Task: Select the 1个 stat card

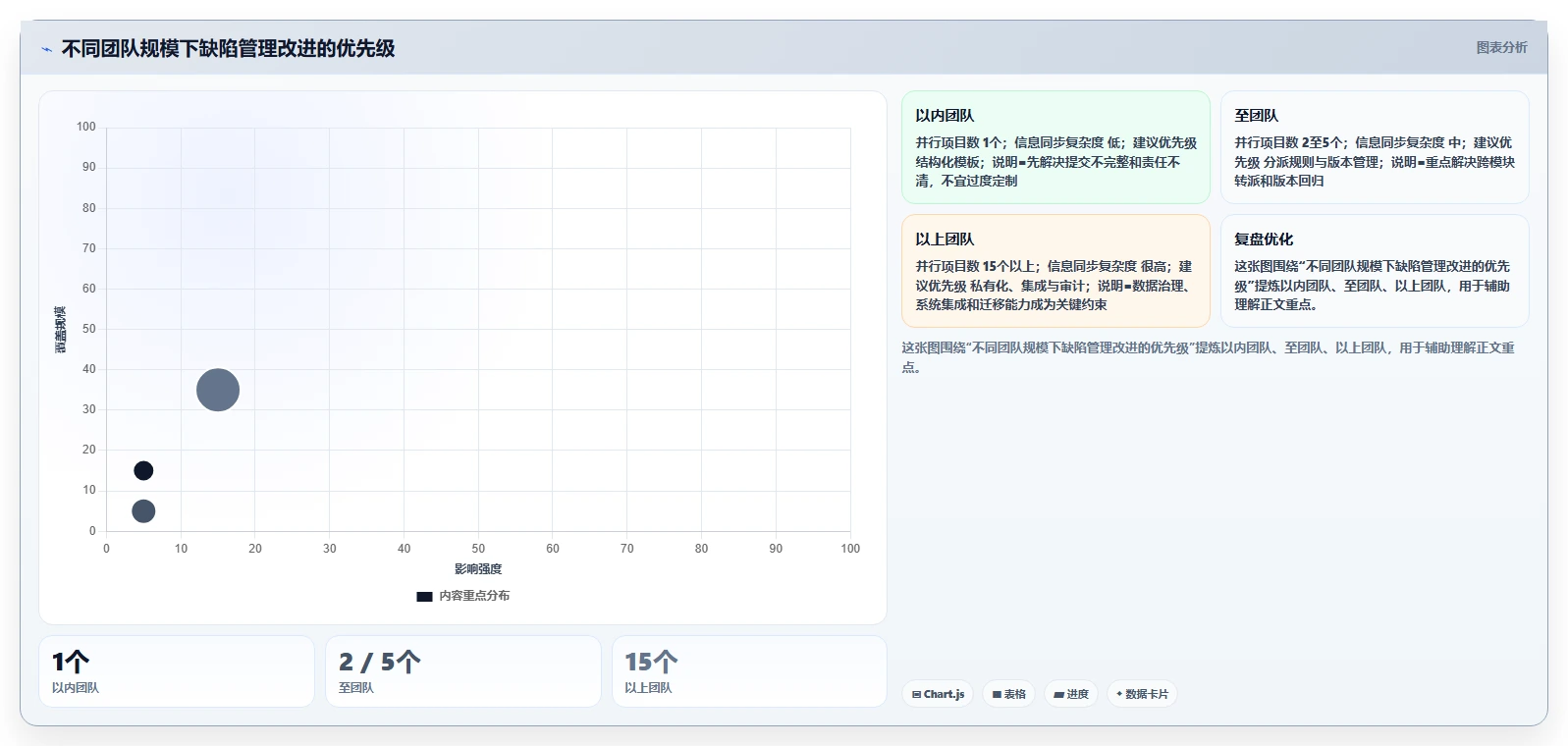Action: (x=177, y=671)
